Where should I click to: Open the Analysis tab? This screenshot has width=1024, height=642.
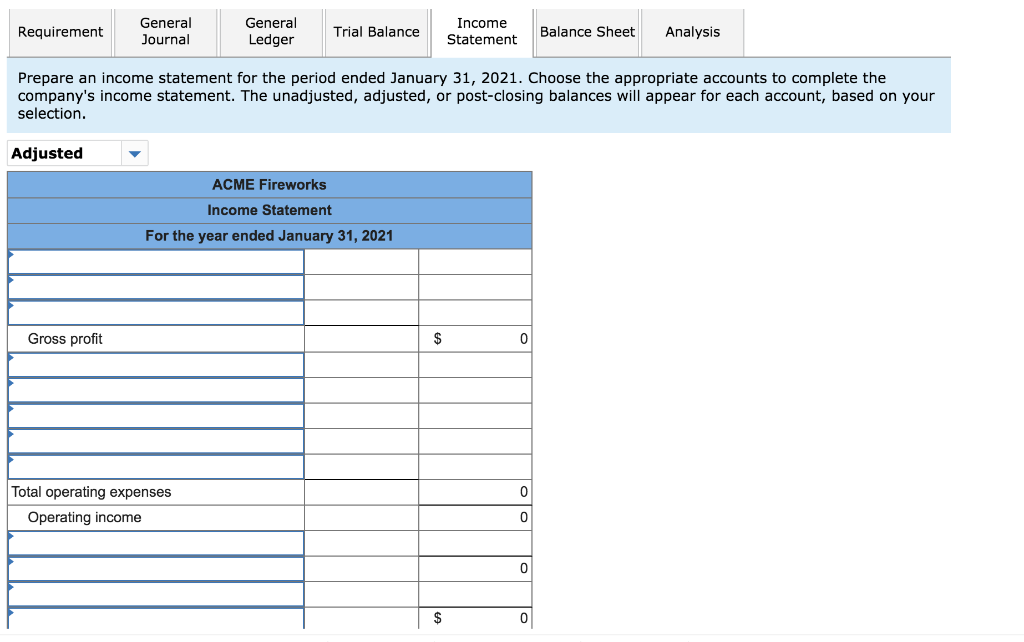pyautogui.click(x=692, y=32)
